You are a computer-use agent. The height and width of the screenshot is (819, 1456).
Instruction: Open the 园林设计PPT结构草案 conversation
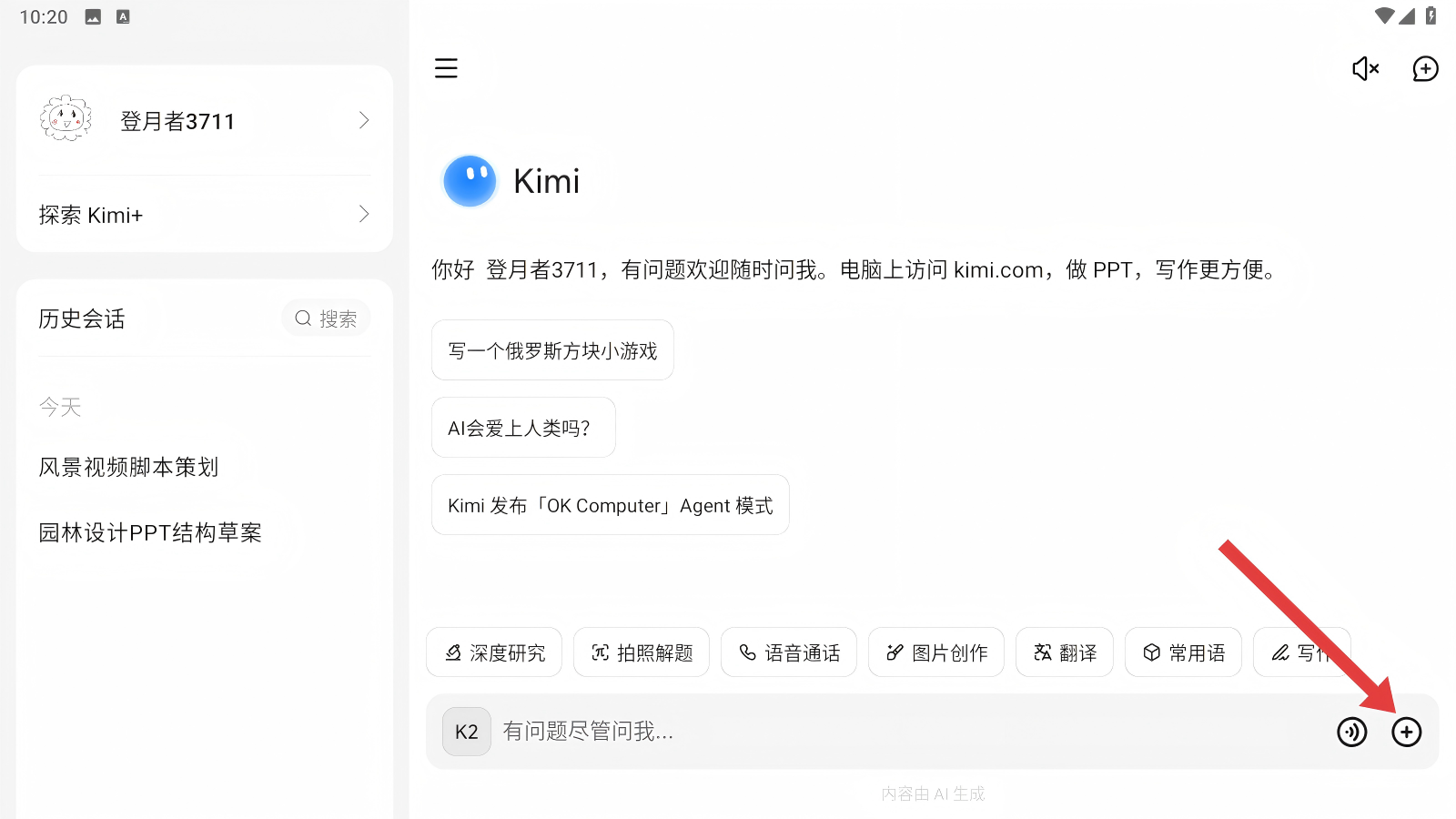tap(150, 532)
